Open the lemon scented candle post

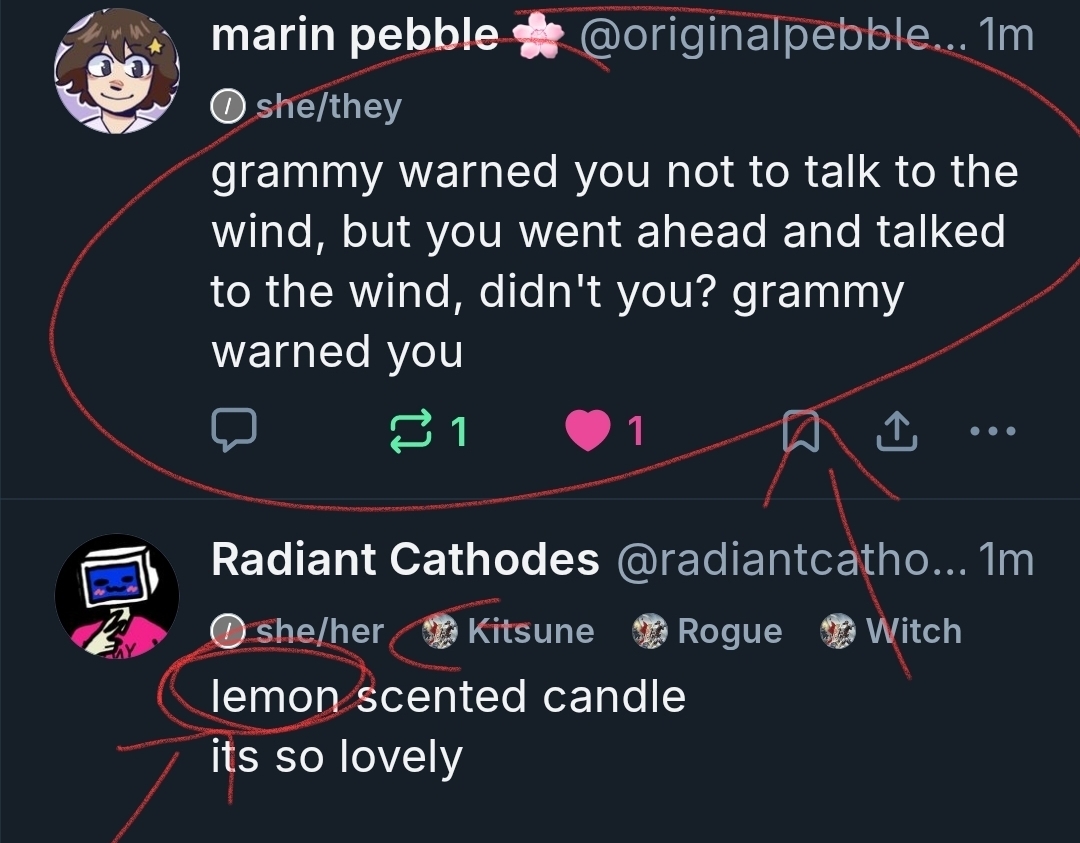pos(448,697)
